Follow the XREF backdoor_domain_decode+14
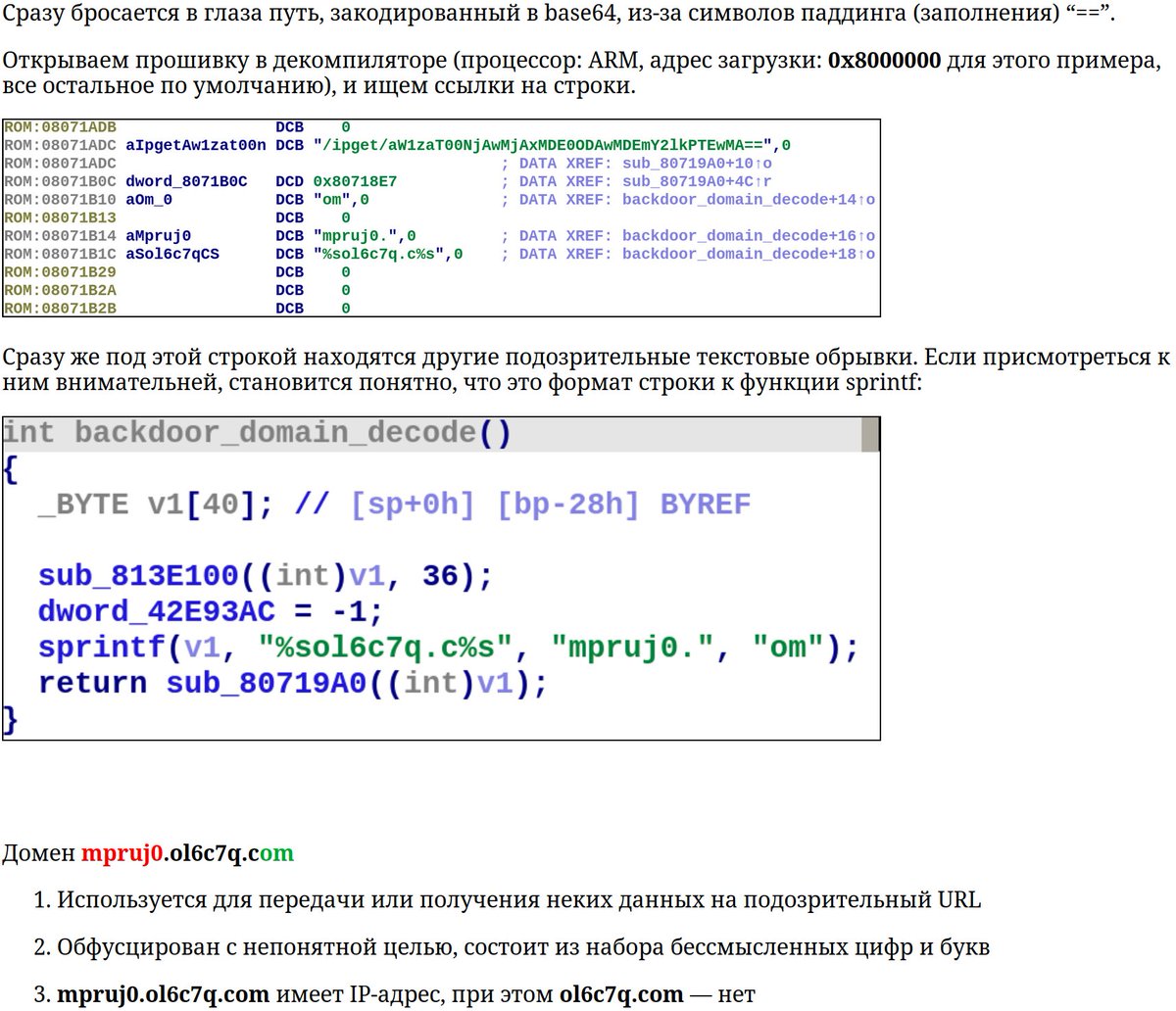1176x1011 pixels. coord(748,200)
